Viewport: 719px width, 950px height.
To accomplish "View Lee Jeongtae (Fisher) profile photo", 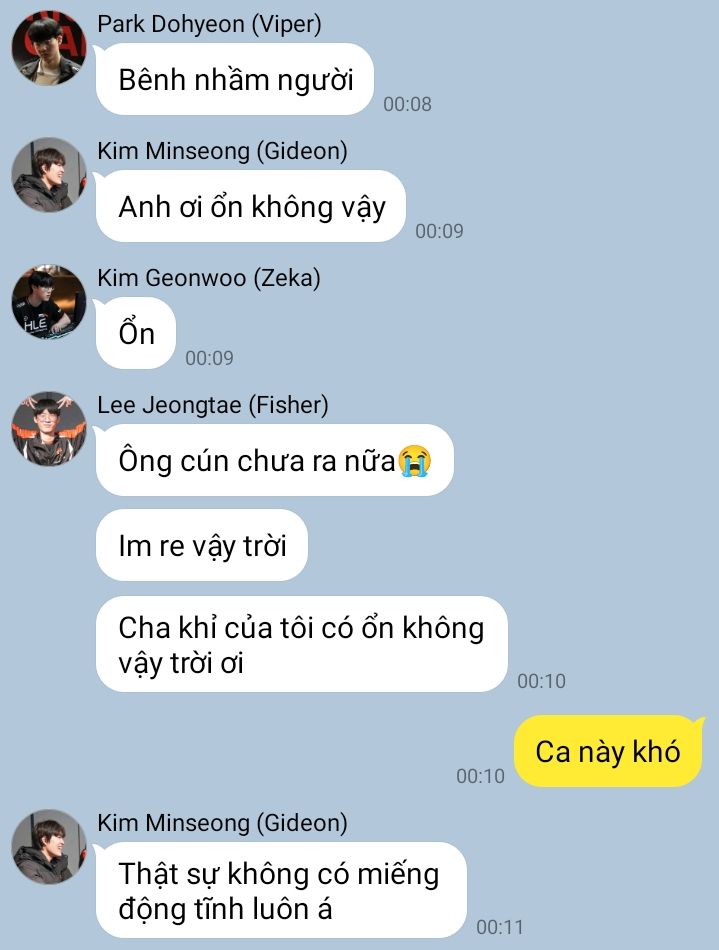I will (x=49, y=428).
